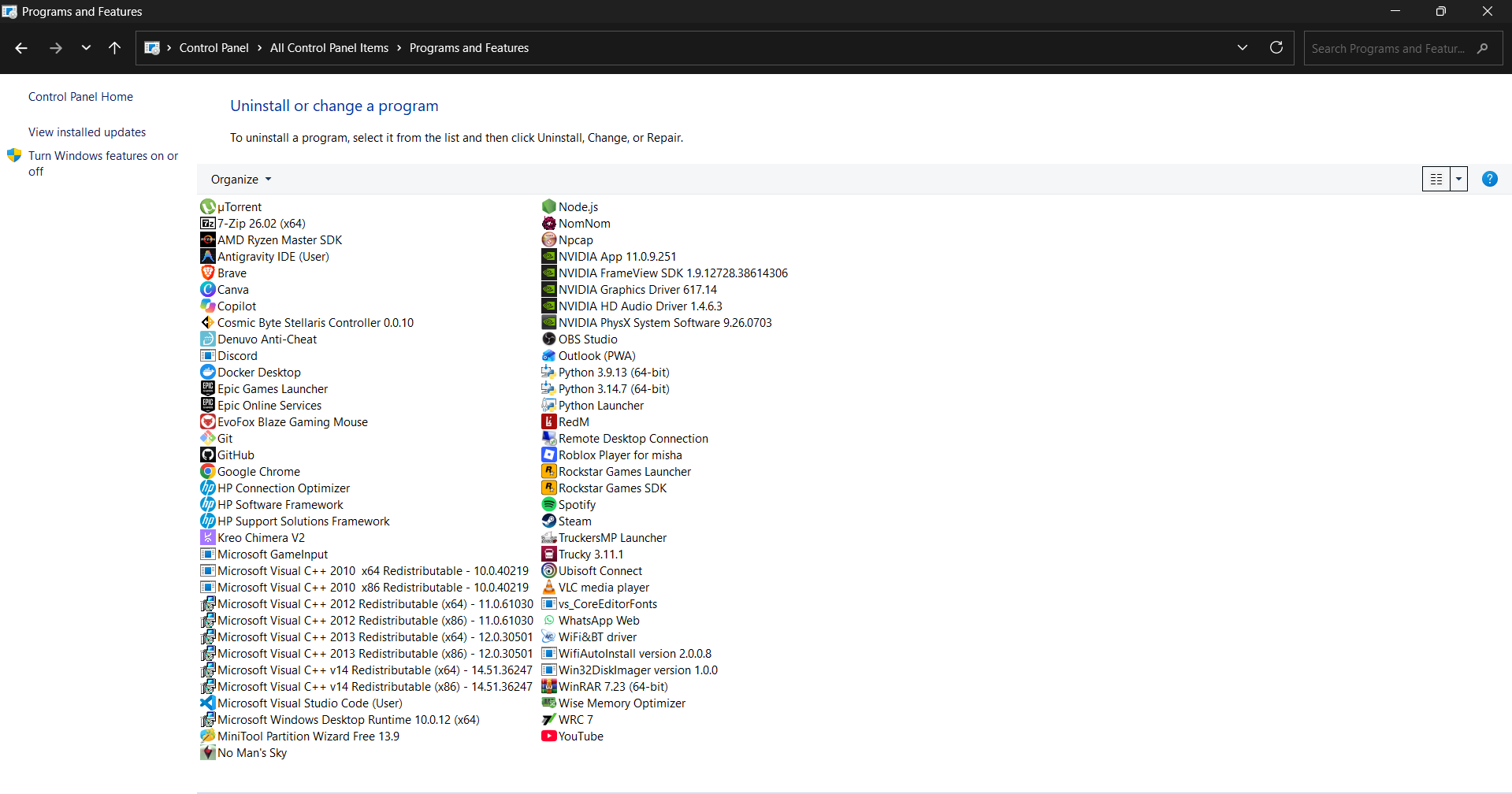The height and width of the screenshot is (794, 1512).
Task: Expand chevron after All Control Panel Items
Action: coord(399,48)
